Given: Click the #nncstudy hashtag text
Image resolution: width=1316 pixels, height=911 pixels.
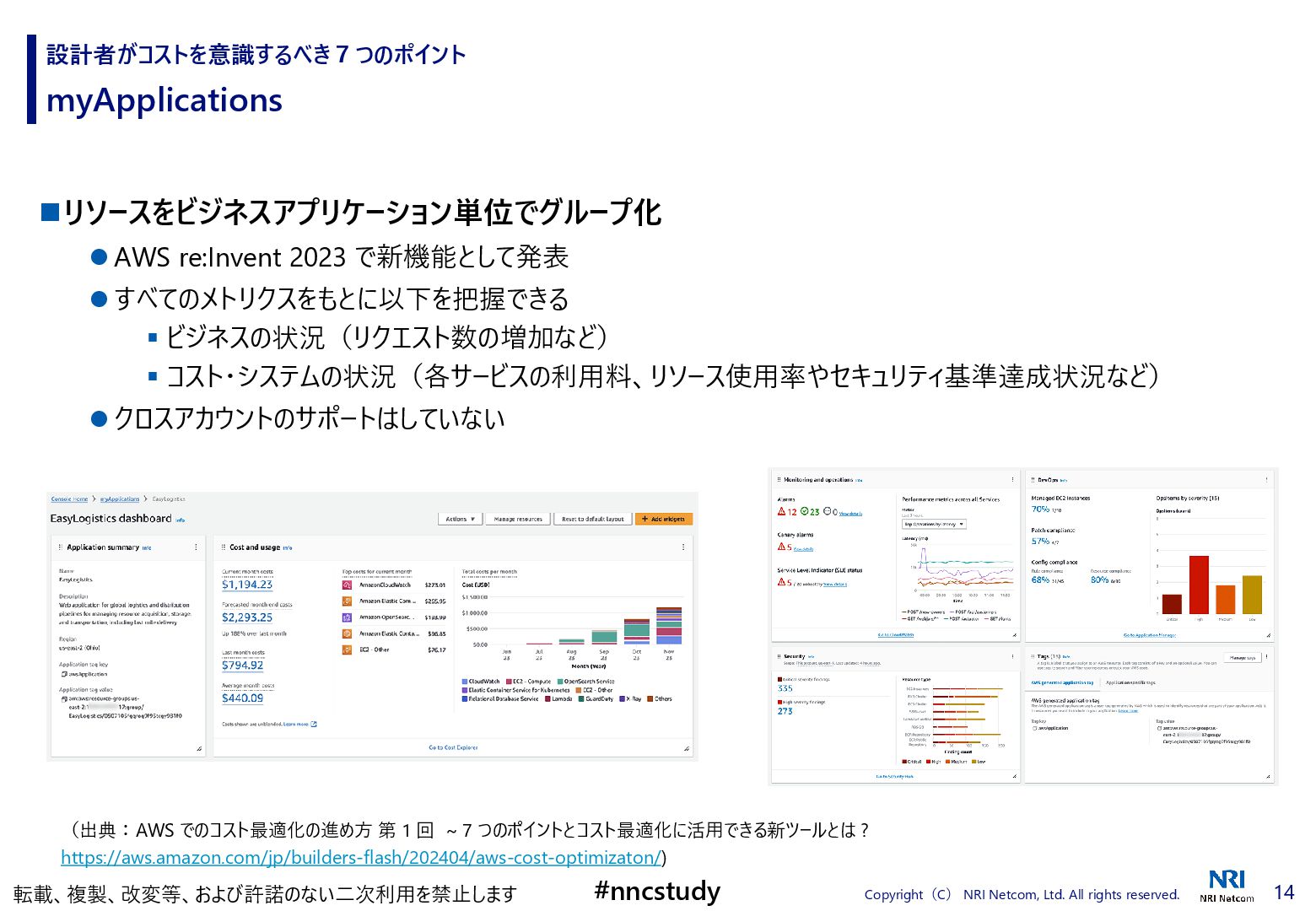Looking at the screenshot, I should 657,891.
